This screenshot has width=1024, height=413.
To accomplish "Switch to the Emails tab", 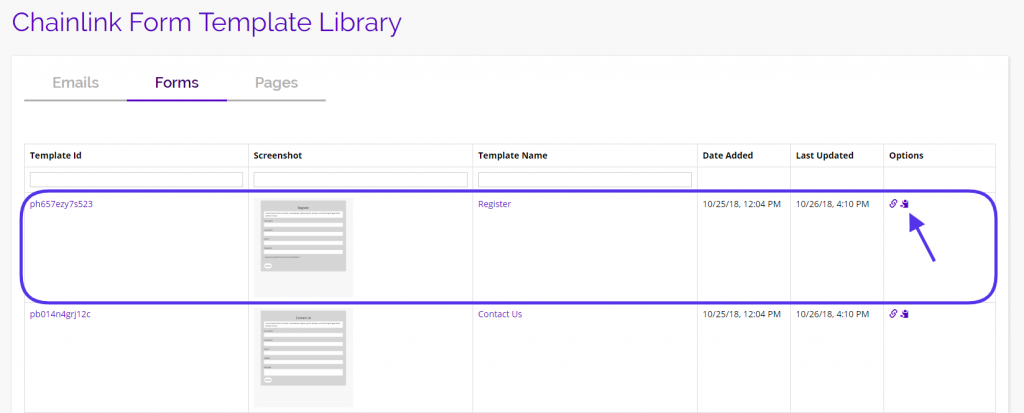I will pyautogui.click(x=76, y=83).
